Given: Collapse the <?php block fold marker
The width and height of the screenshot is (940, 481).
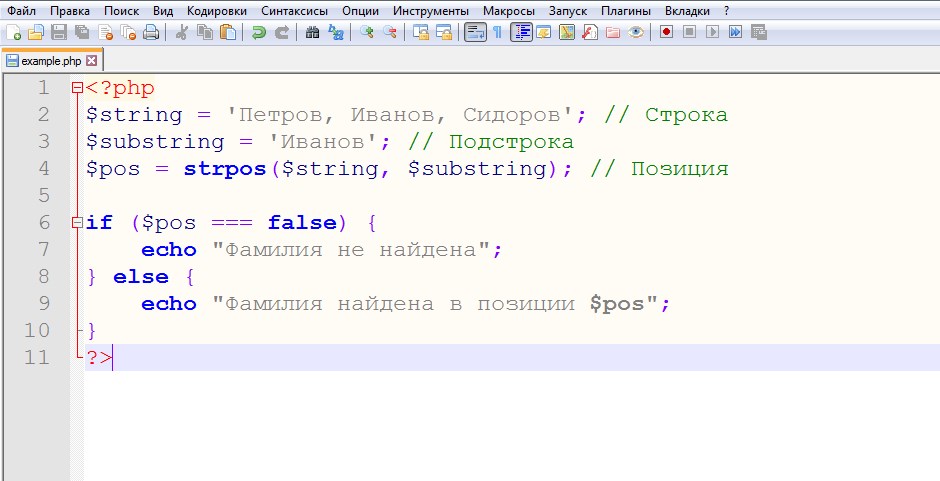Looking at the screenshot, I should pos(78,88).
